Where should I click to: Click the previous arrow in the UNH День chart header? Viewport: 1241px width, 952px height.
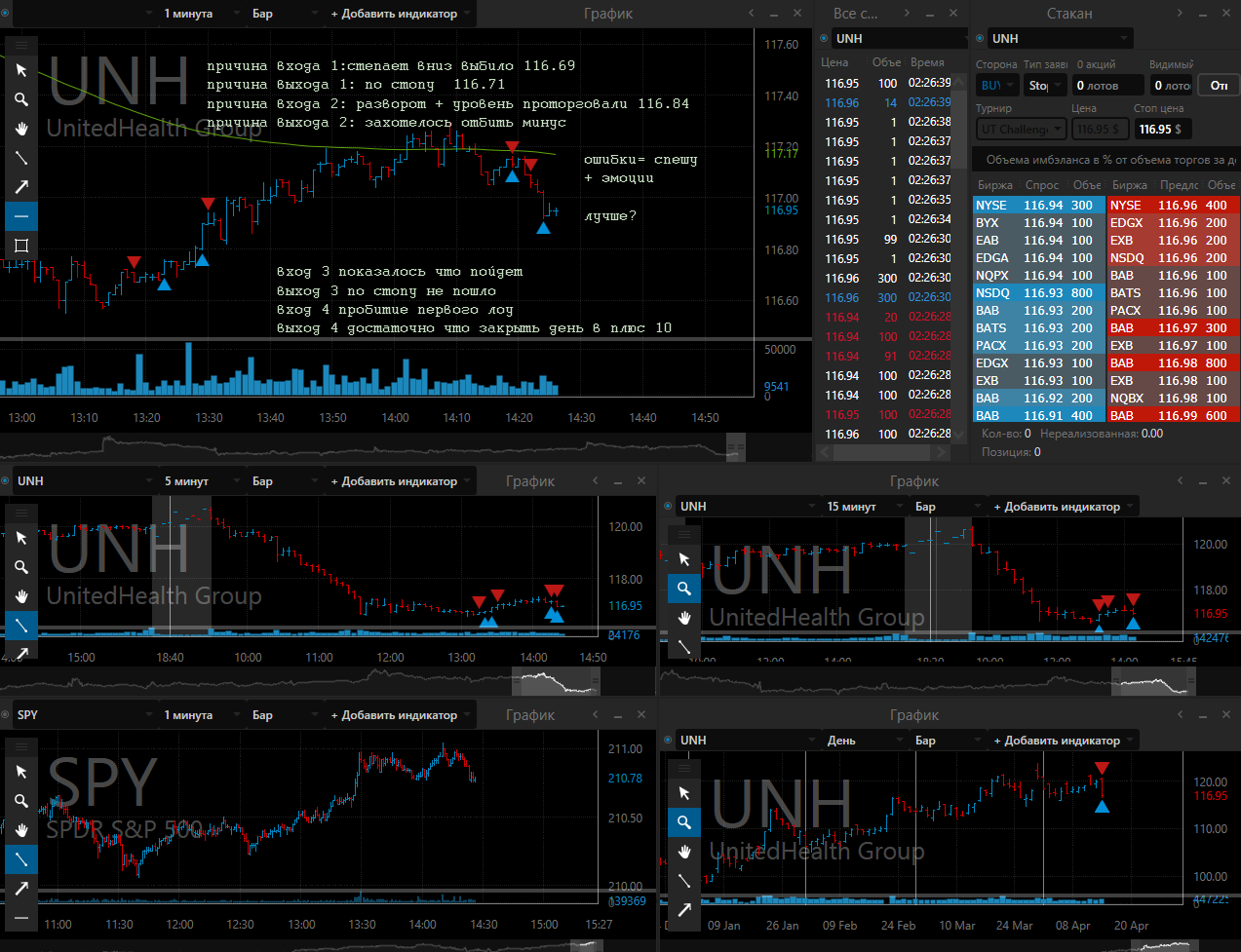(x=1181, y=714)
